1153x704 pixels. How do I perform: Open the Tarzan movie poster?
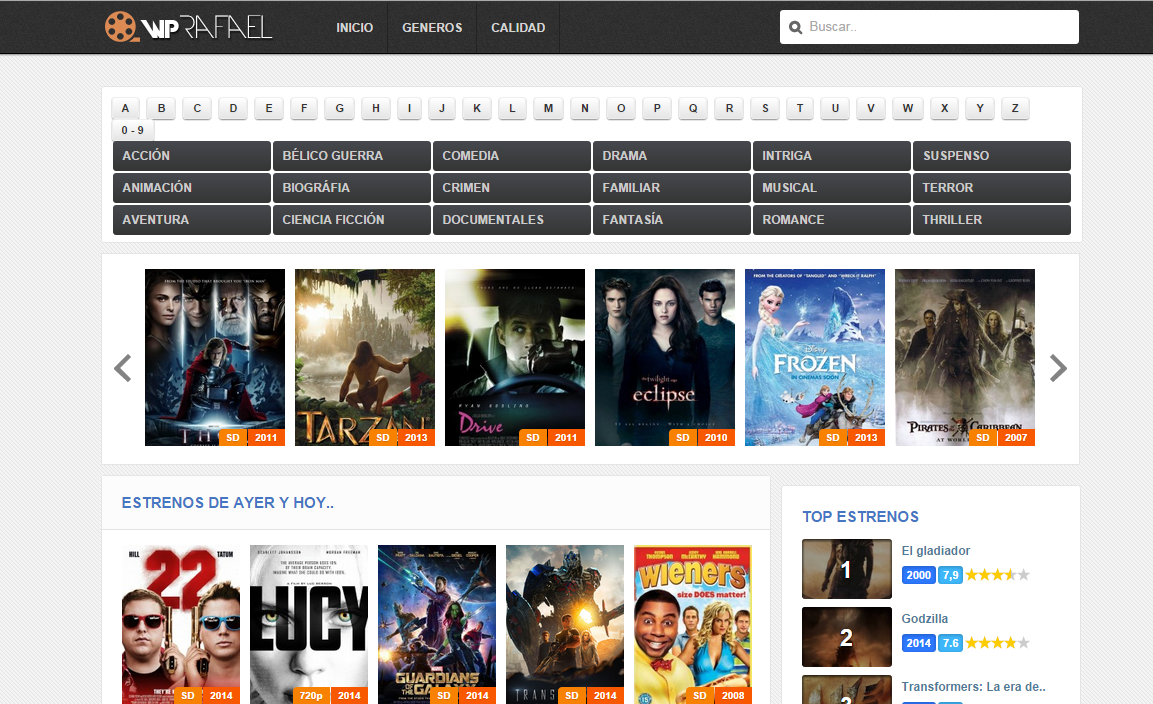[365, 358]
